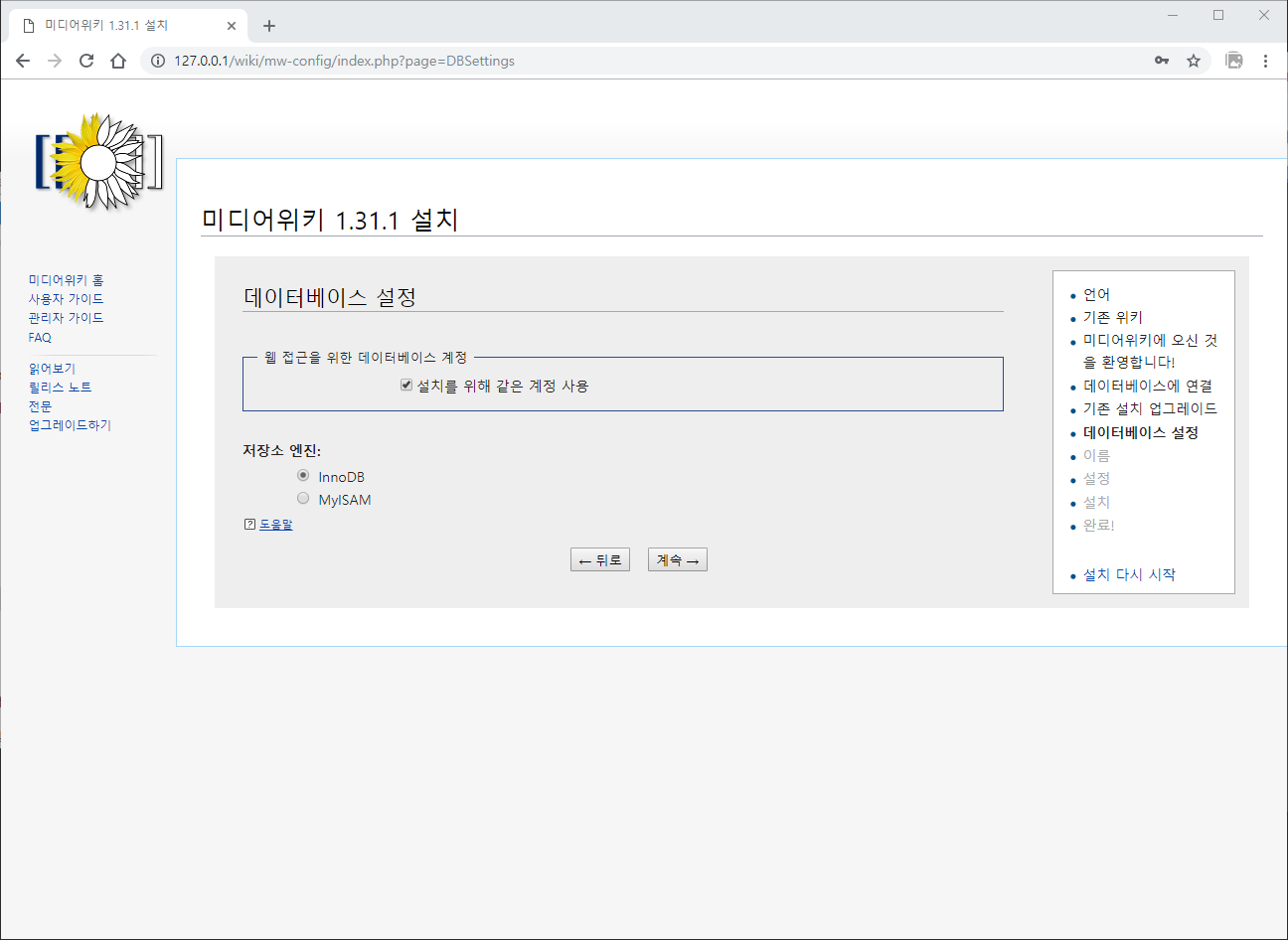
Task: Open saved password key icon
Action: point(1162,61)
